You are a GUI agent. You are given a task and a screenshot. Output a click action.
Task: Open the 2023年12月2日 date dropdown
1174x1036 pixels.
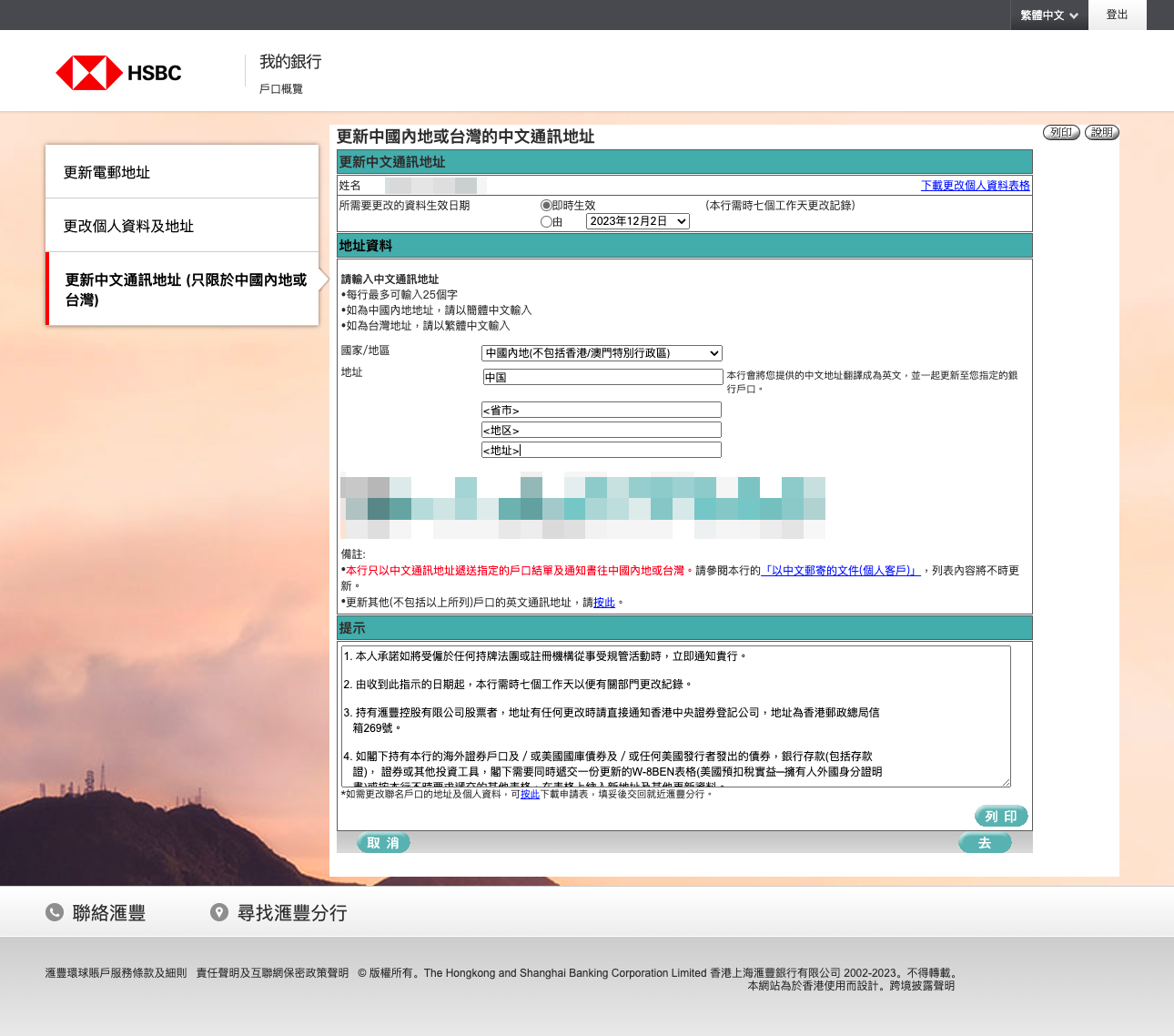[637, 221]
